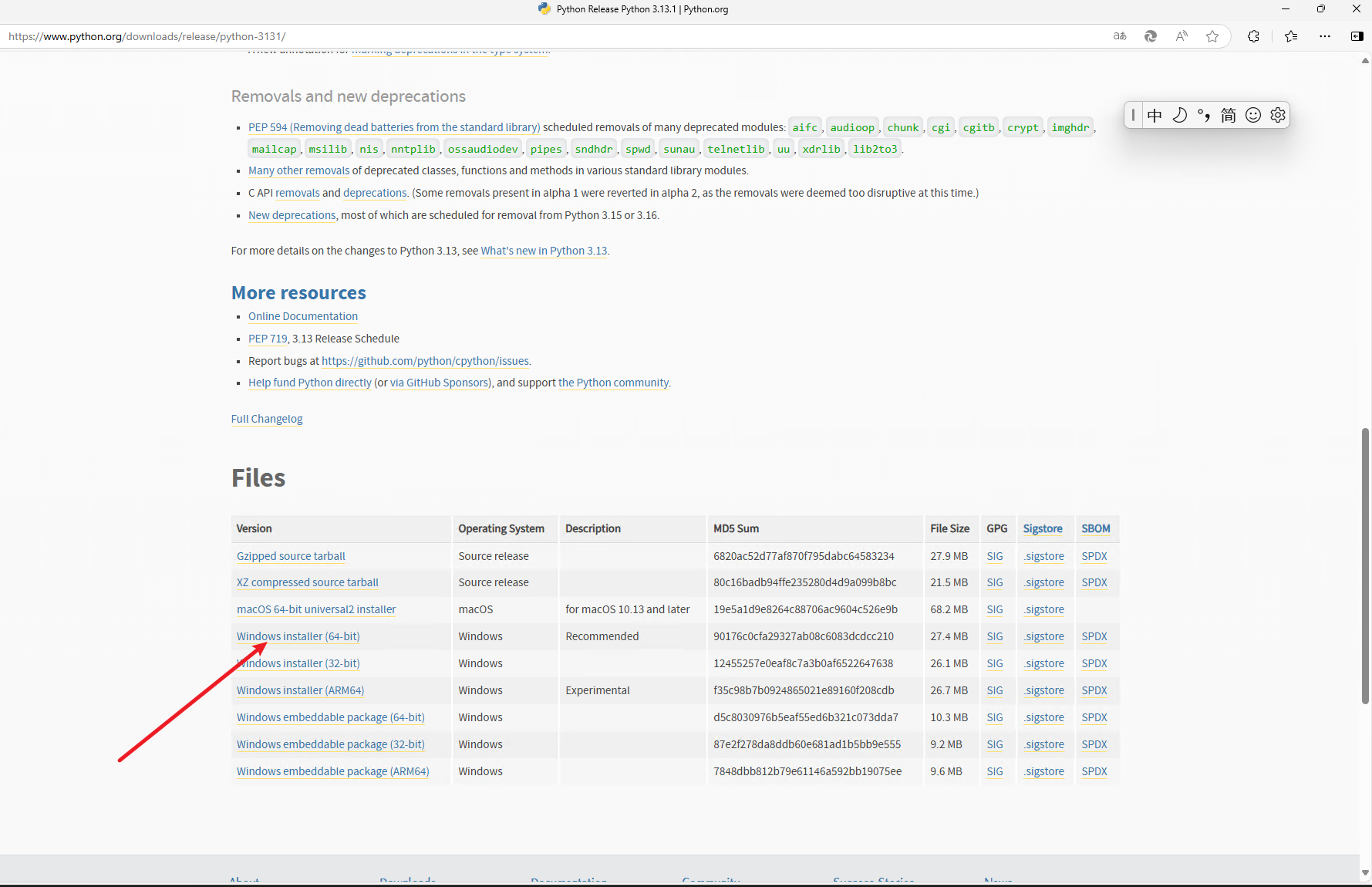Open .sigstore link for Windows installer (64-bit)

(1044, 636)
